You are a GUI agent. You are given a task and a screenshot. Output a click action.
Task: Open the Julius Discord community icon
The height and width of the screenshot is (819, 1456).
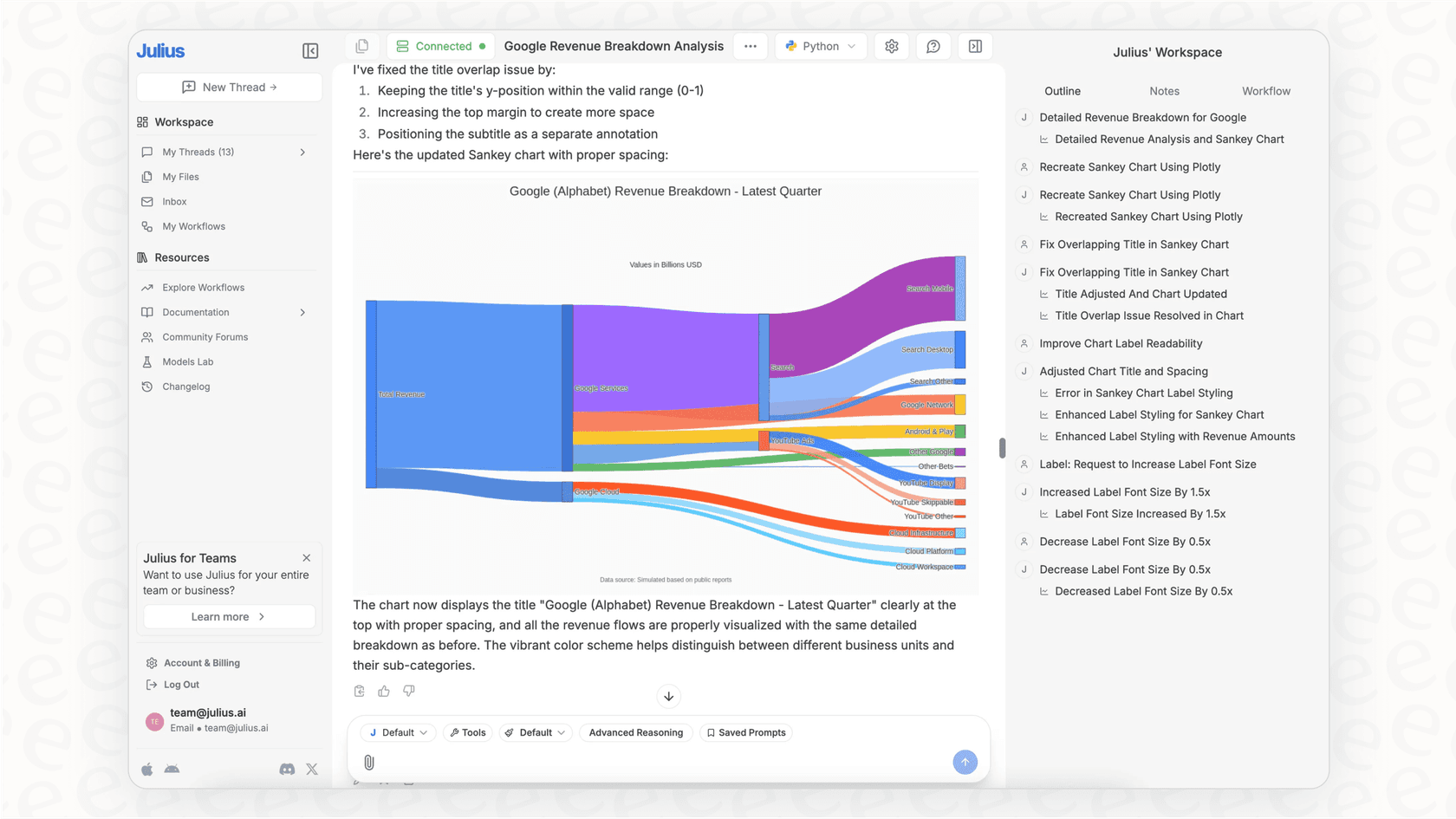click(287, 769)
